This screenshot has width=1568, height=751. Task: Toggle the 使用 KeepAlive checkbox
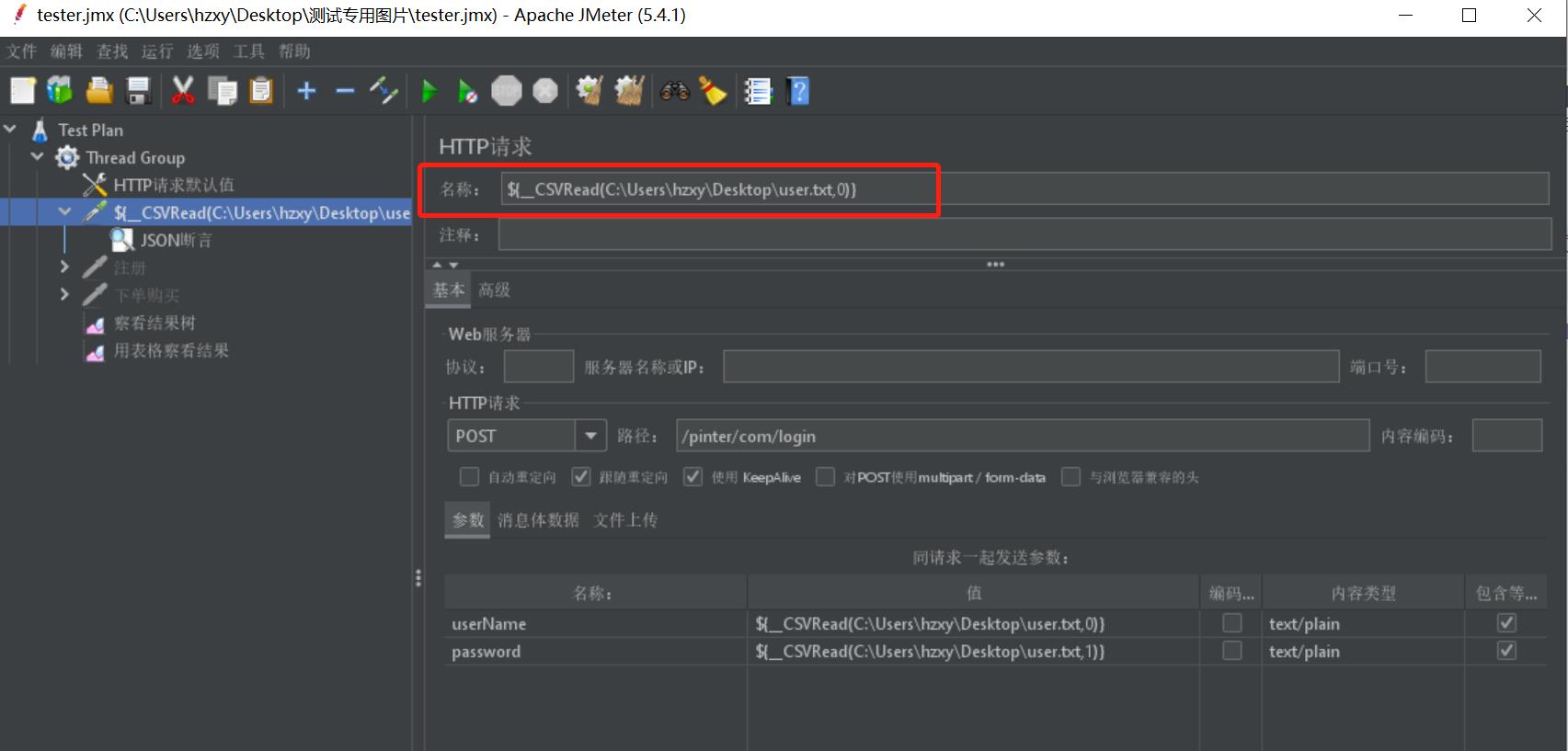[692, 476]
